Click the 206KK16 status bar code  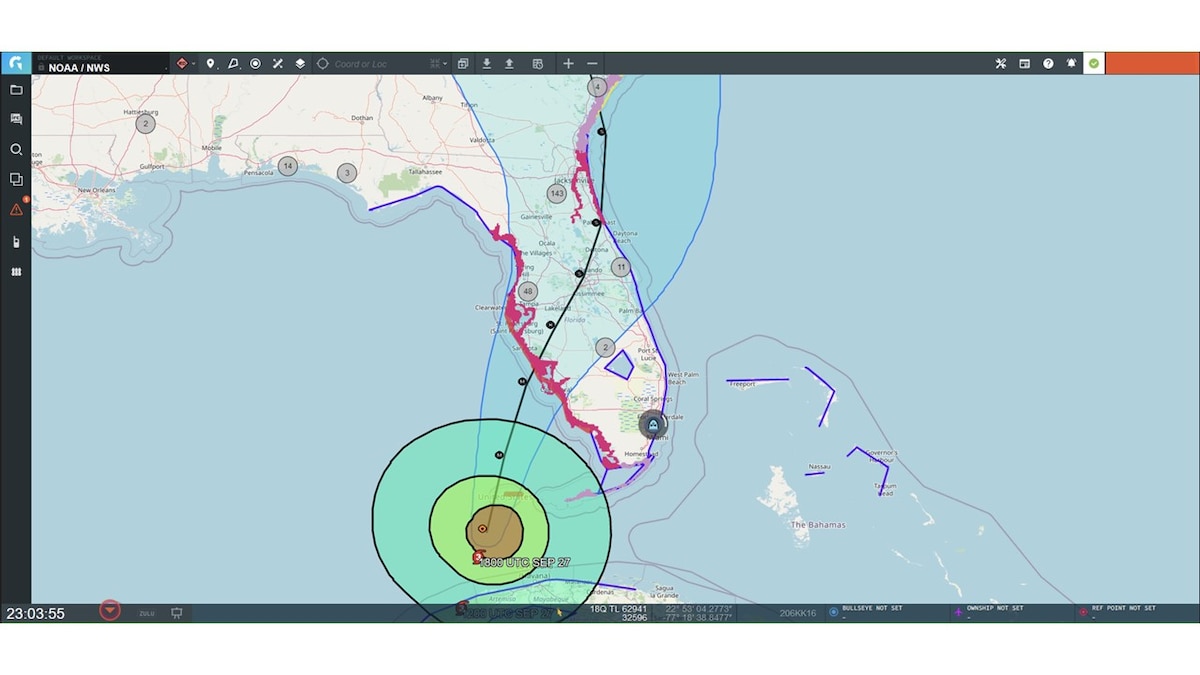pyautogui.click(x=798, y=613)
